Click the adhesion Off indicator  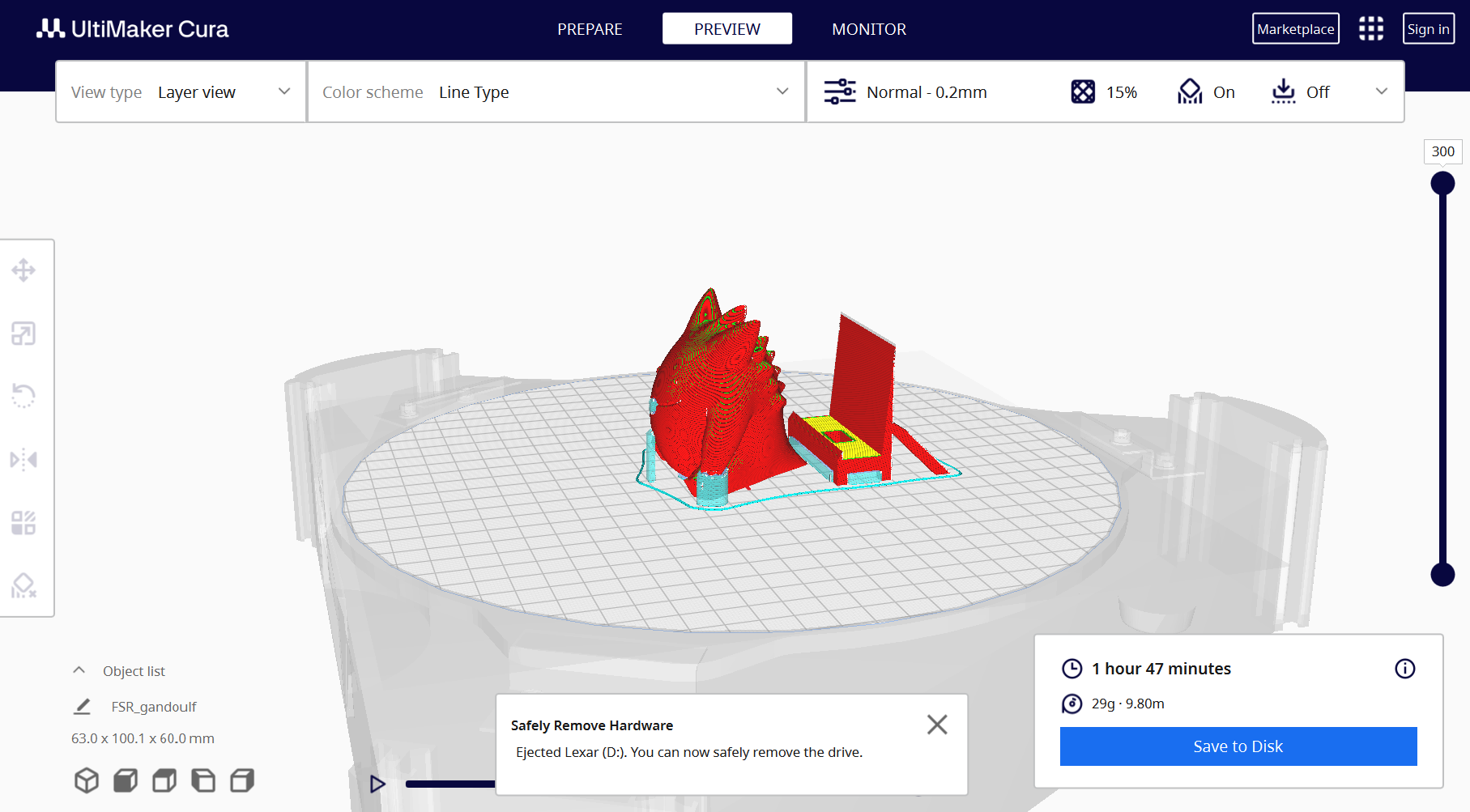[x=1301, y=92]
